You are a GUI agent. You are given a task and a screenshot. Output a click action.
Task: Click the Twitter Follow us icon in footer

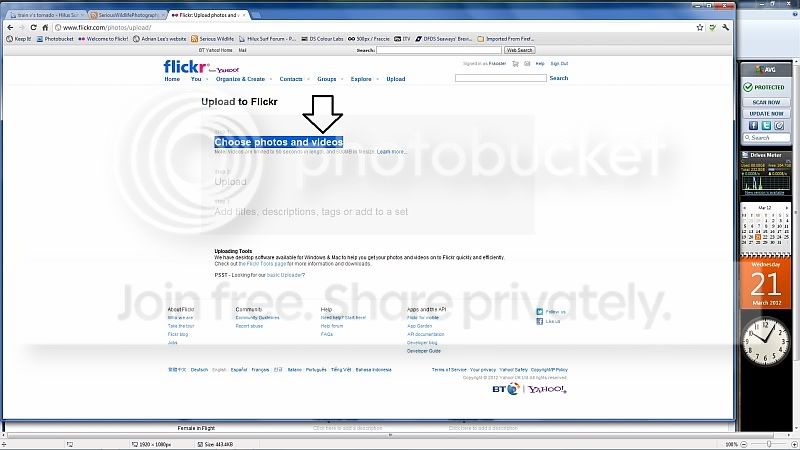tap(539, 312)
